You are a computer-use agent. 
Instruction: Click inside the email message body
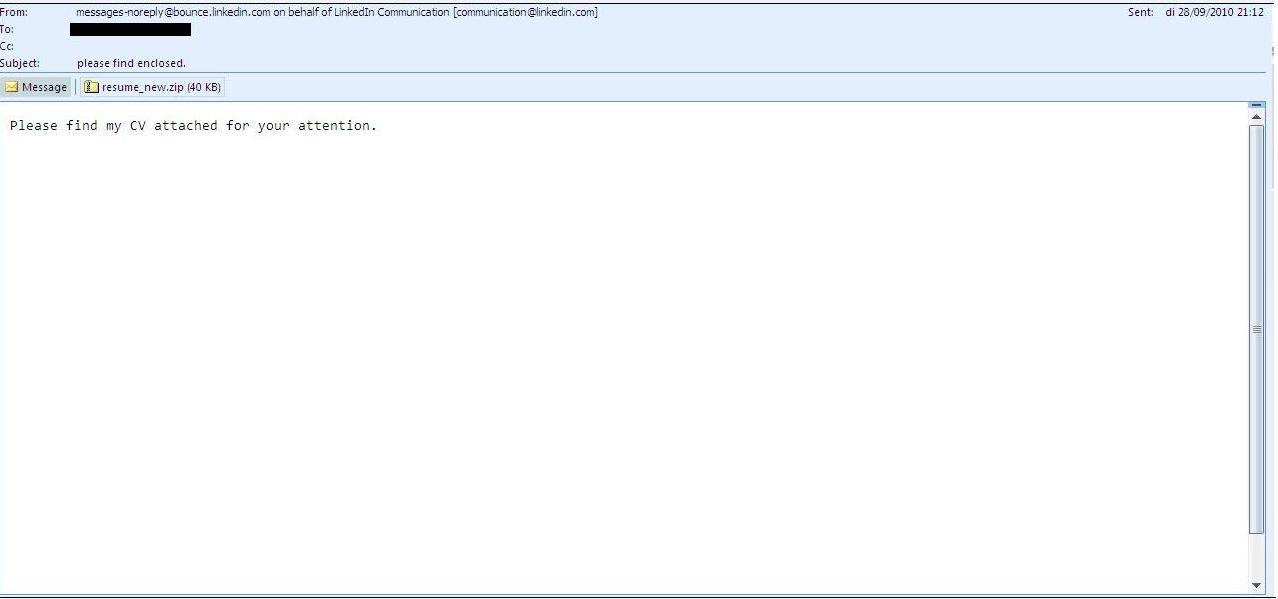click(x=600, y=300)
